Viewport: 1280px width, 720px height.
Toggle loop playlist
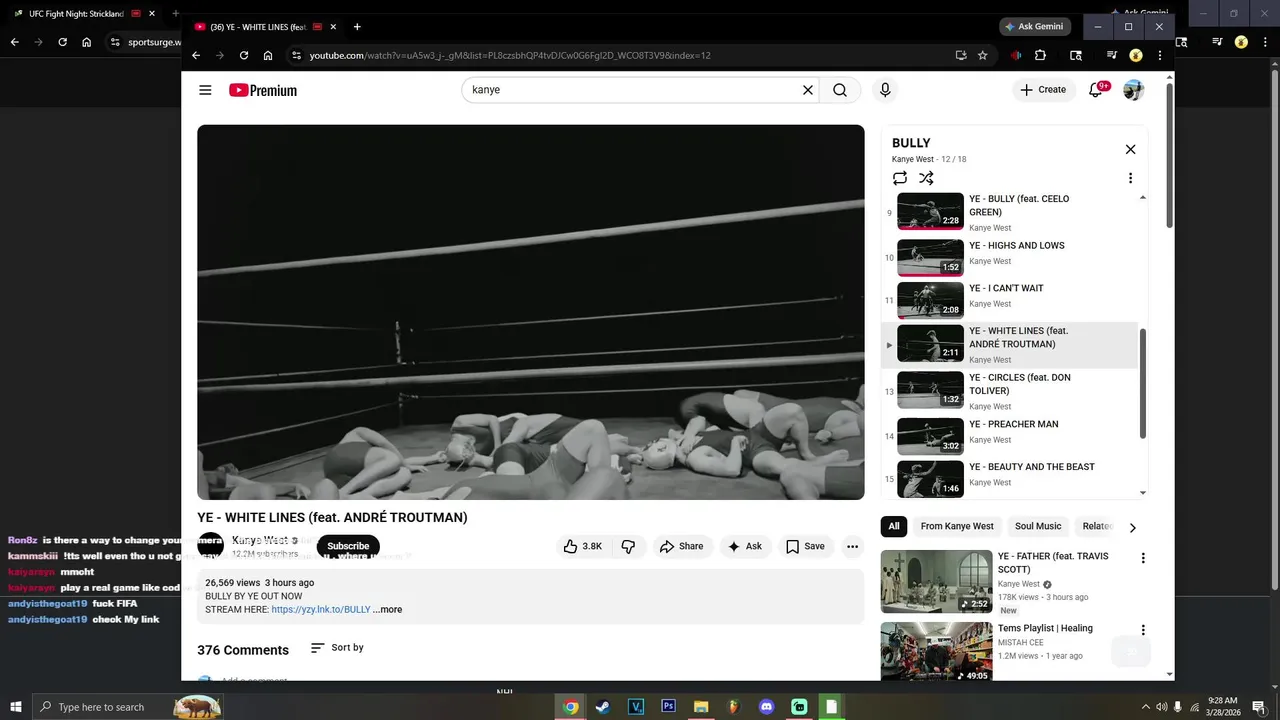click(x=900, y=178)
